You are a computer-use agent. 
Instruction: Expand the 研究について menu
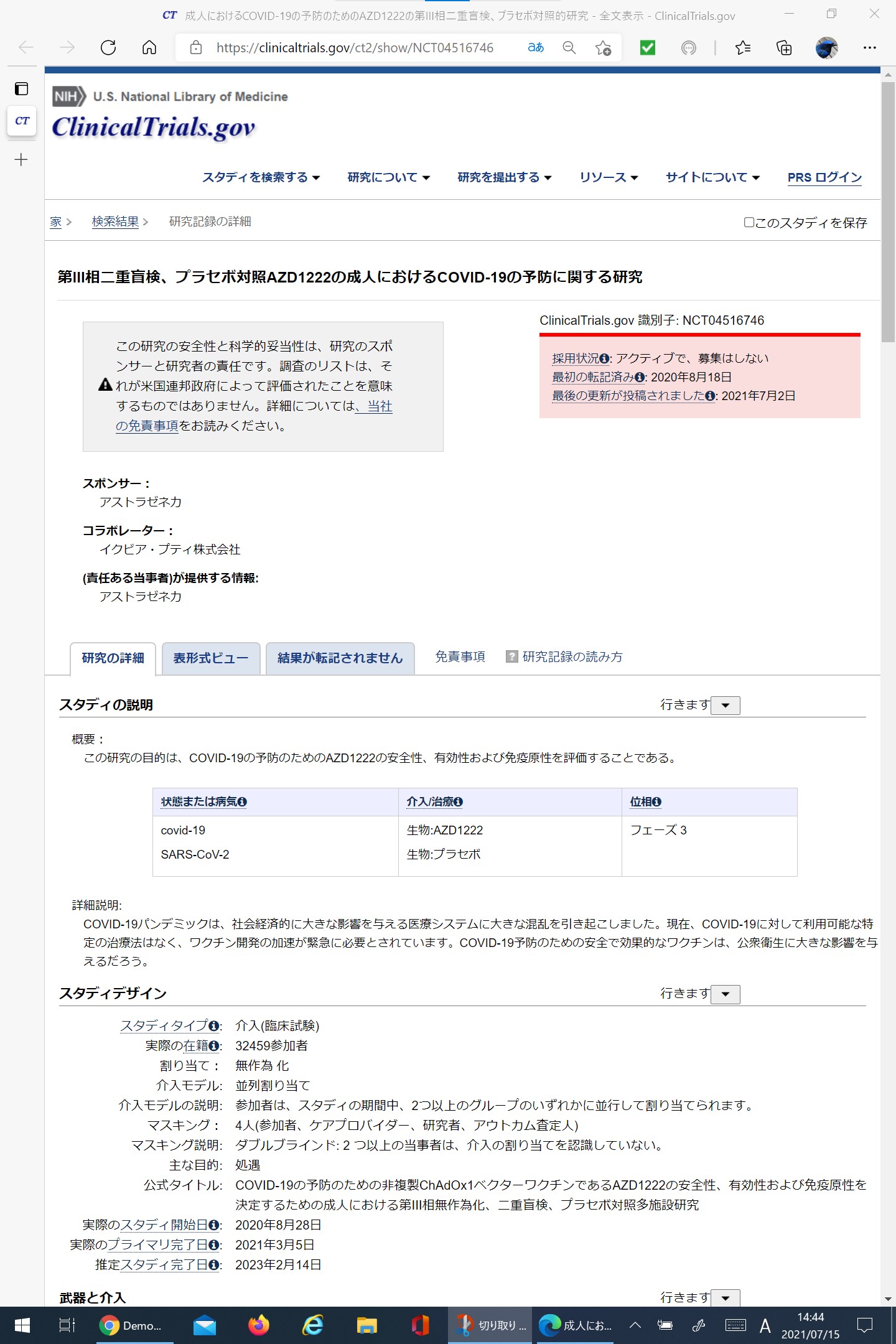point(389,177)
